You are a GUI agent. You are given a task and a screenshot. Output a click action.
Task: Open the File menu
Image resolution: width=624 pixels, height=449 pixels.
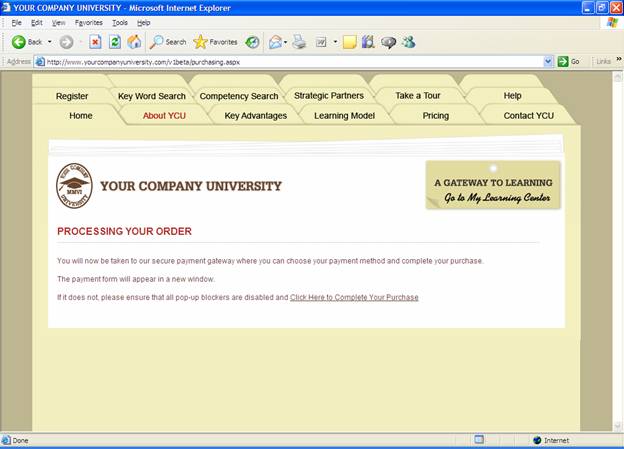pyautogui.click(x=16, y=23)
